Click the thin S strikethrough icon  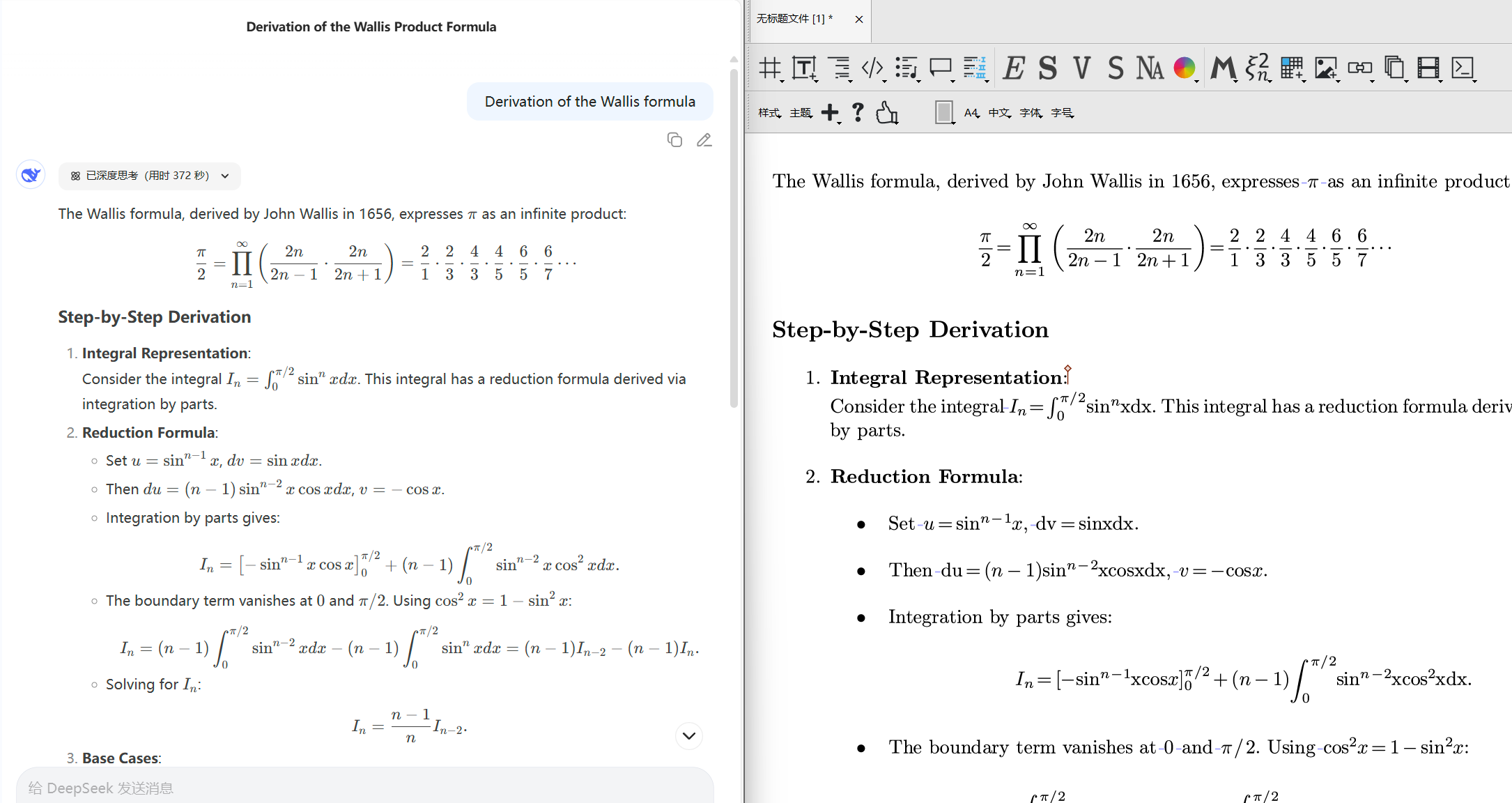click(x=1116, y=68)
